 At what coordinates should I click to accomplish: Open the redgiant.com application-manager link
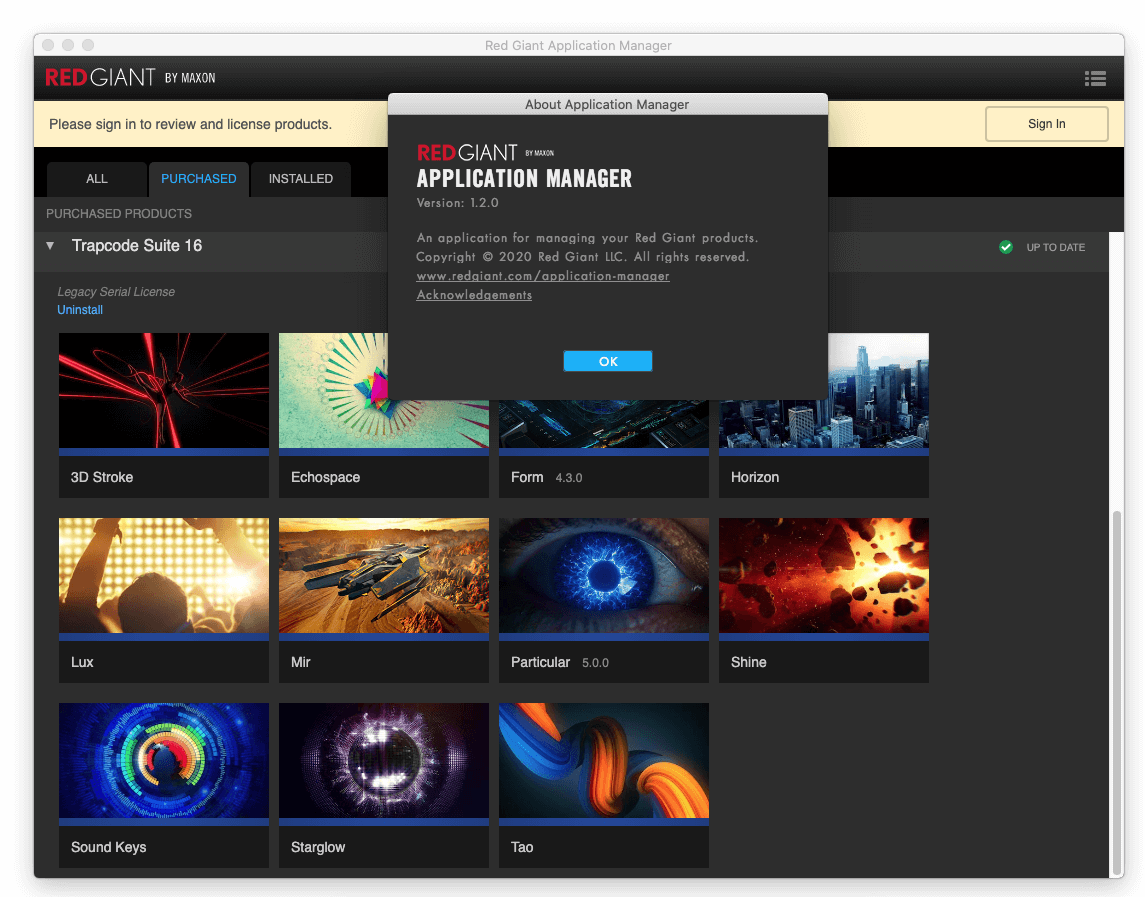pyautogui.click(x=543, y=276)
